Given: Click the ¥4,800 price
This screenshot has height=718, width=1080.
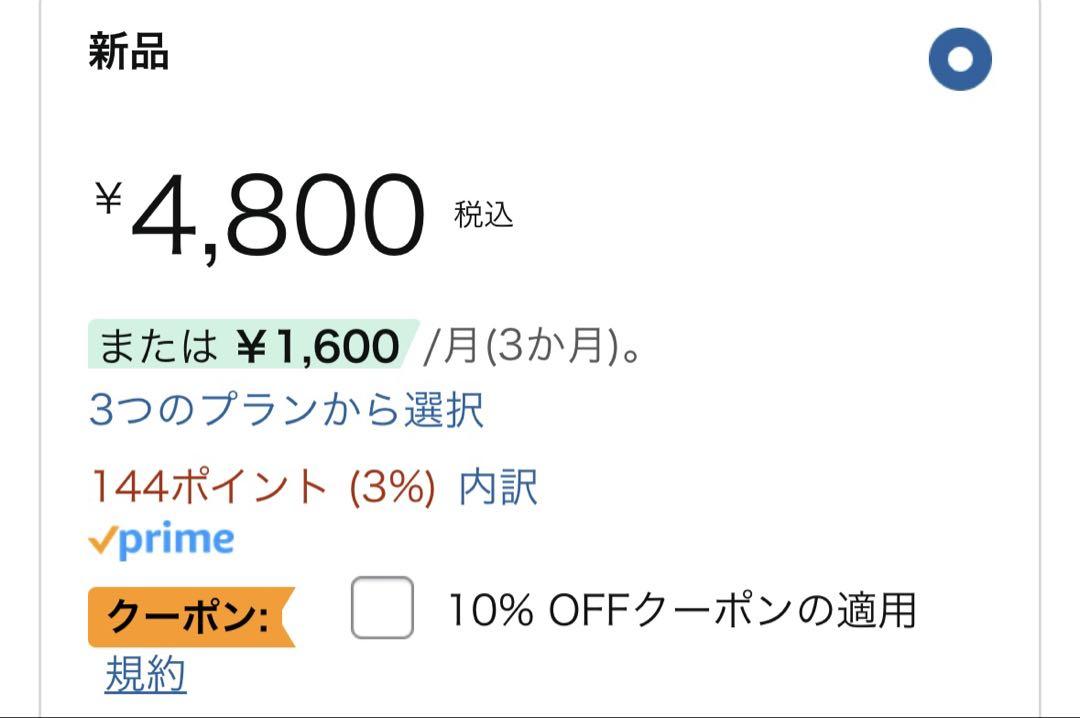Looking at the screenshot, I should [259, 216].
